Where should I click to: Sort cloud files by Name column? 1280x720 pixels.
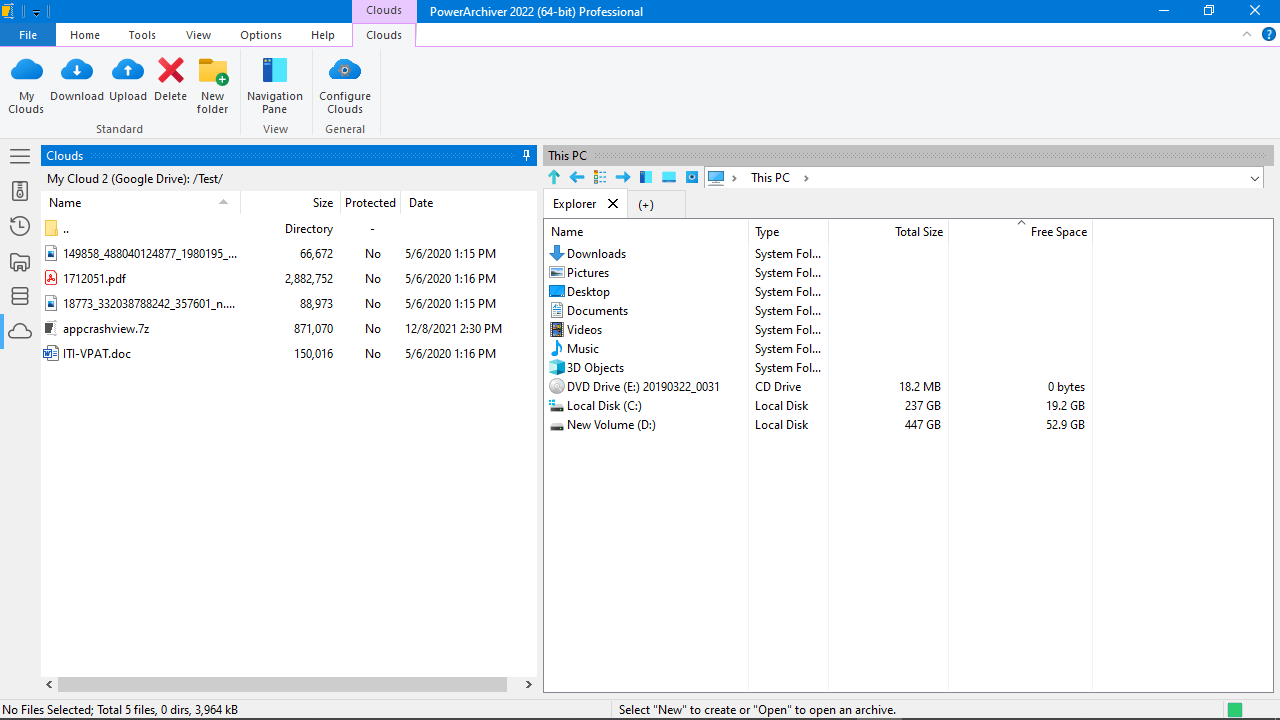[x=140, y=203]
